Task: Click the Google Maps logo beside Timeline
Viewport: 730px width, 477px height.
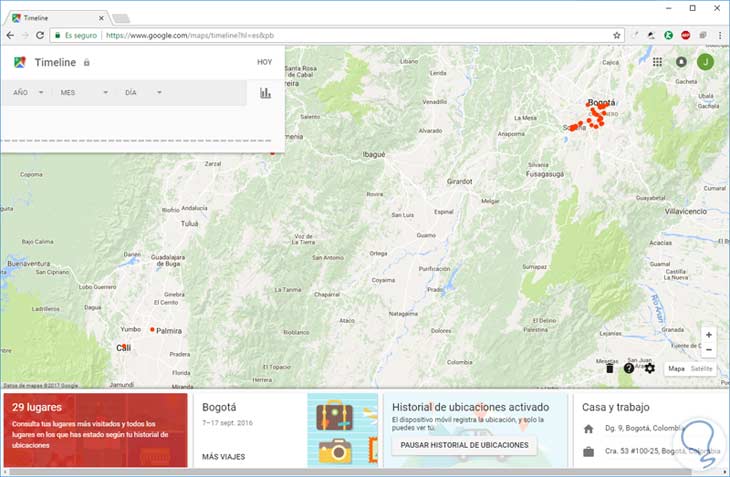Action: [20, 62]
